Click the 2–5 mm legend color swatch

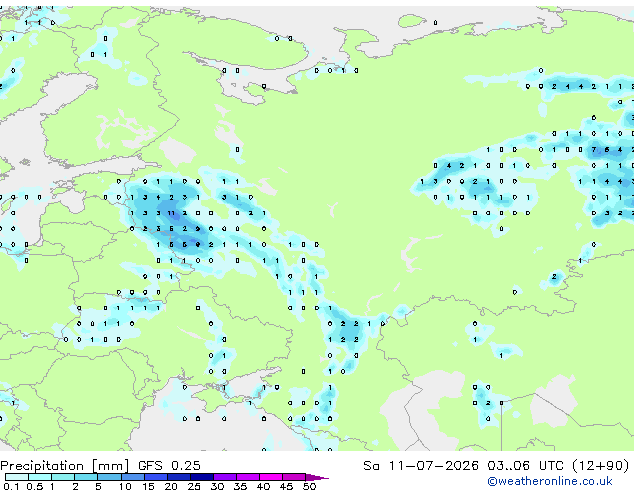87,477
